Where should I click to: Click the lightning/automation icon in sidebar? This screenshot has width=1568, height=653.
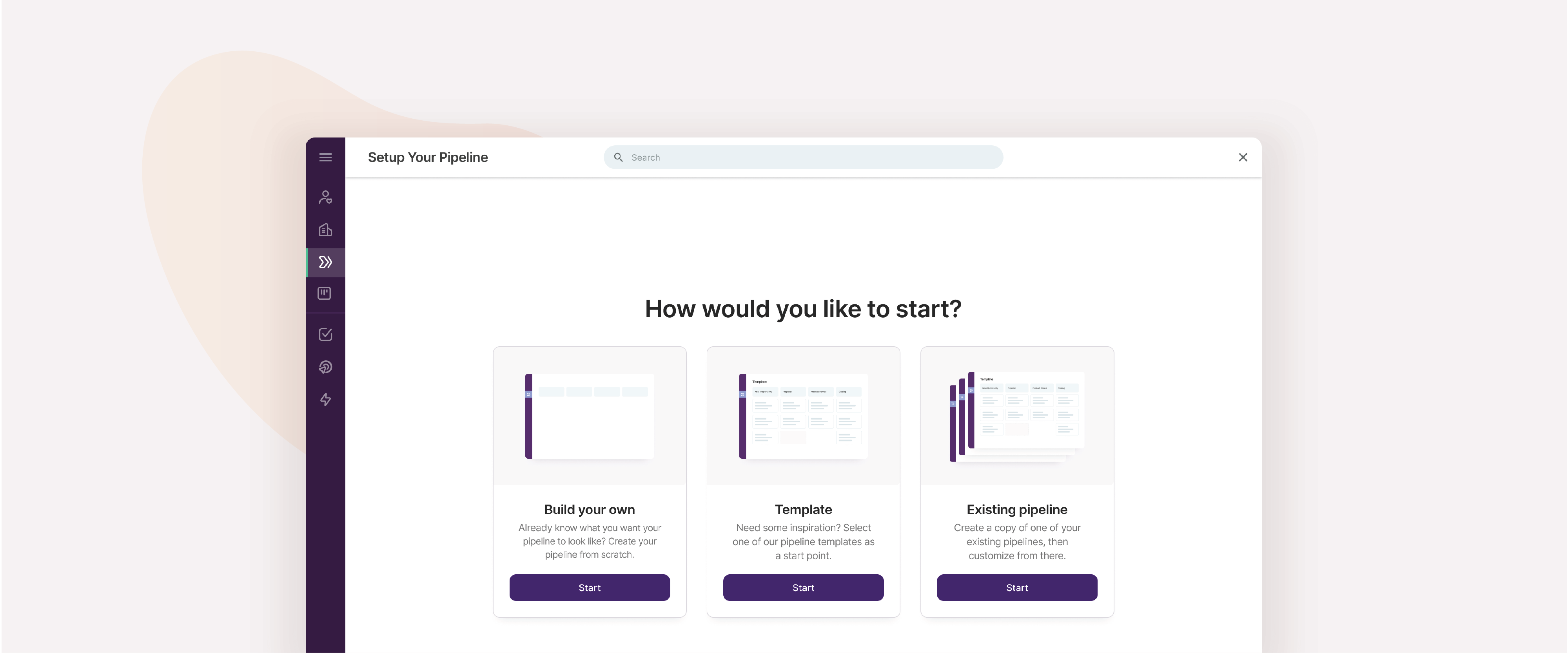point(324,399)
